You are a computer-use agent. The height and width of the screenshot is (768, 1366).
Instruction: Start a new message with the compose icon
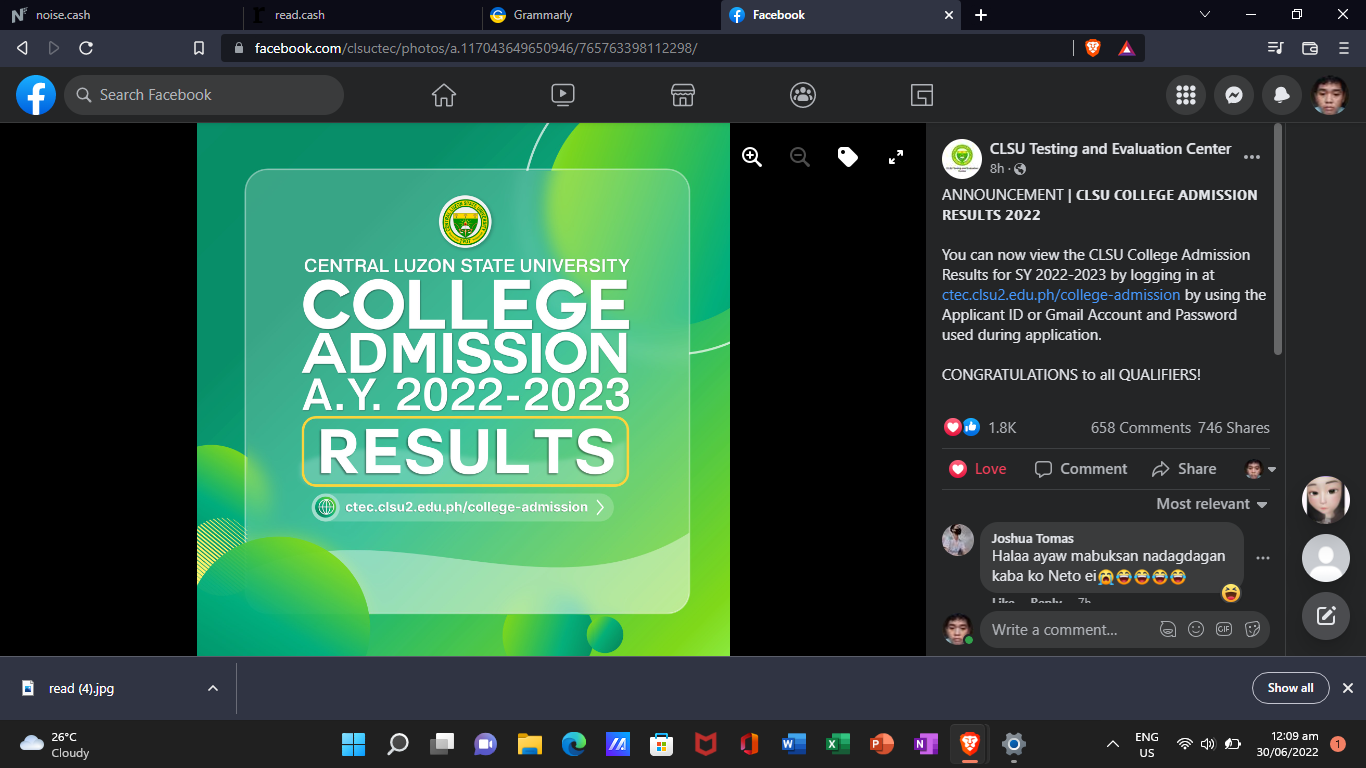(x=1326, y=616)
